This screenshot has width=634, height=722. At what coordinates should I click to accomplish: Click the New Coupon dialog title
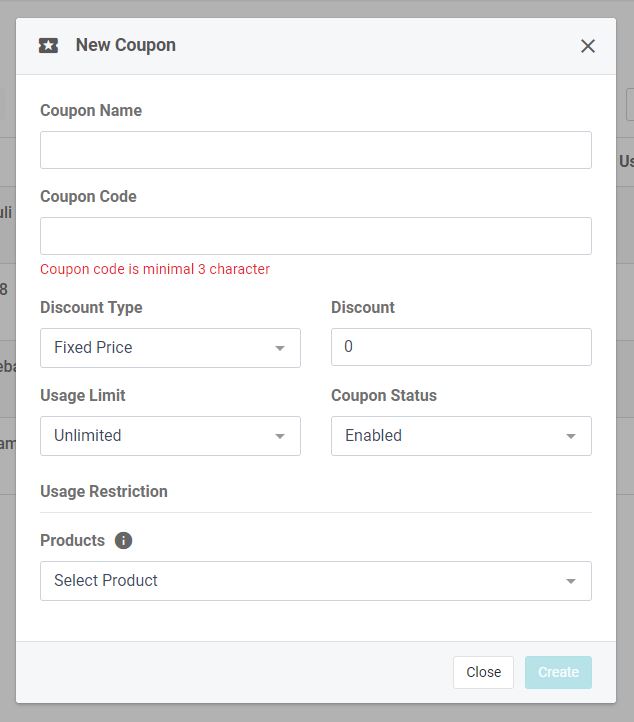(125, 45)
